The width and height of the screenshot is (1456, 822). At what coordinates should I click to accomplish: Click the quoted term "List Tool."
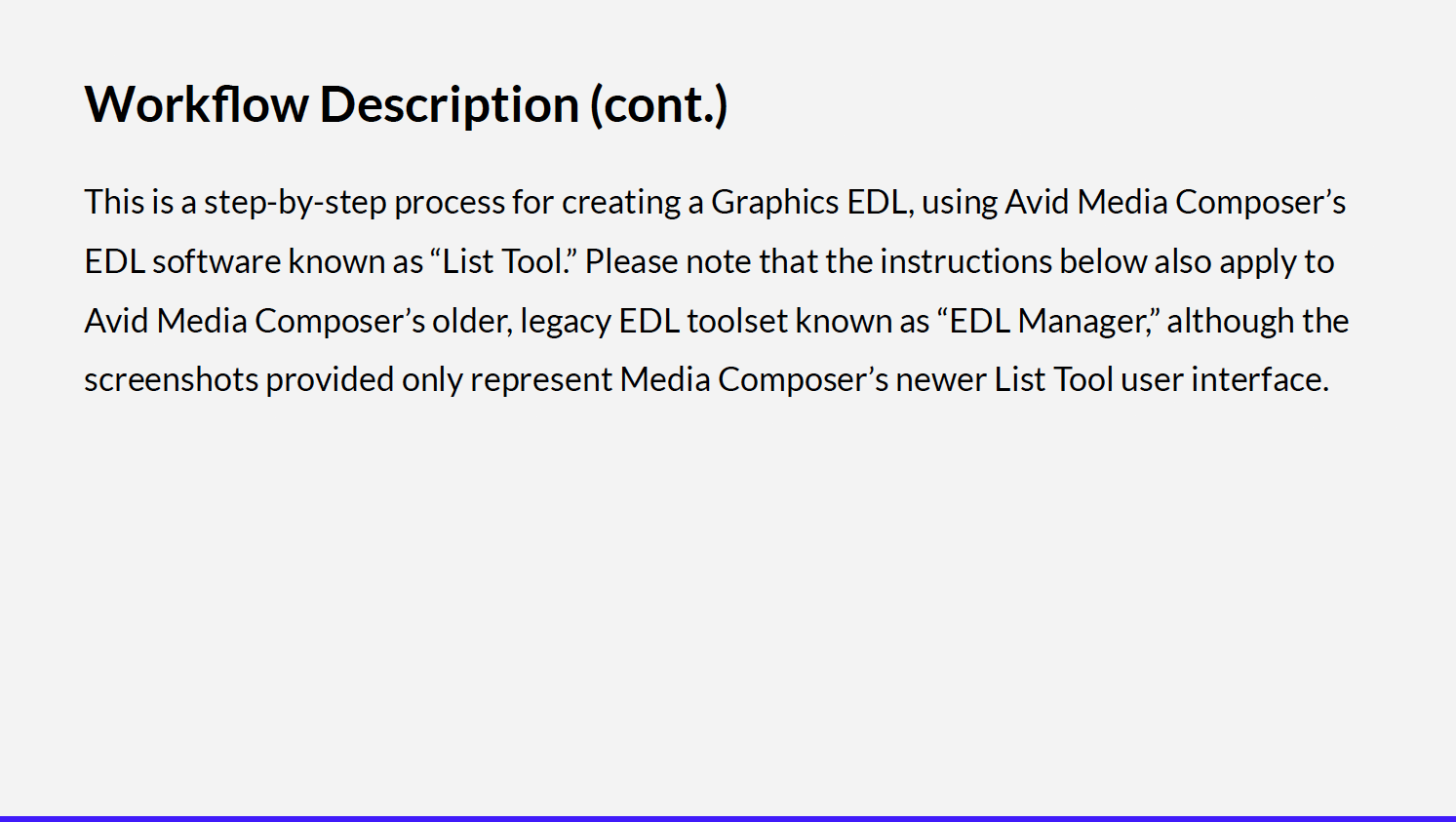[x=504, y=261]
